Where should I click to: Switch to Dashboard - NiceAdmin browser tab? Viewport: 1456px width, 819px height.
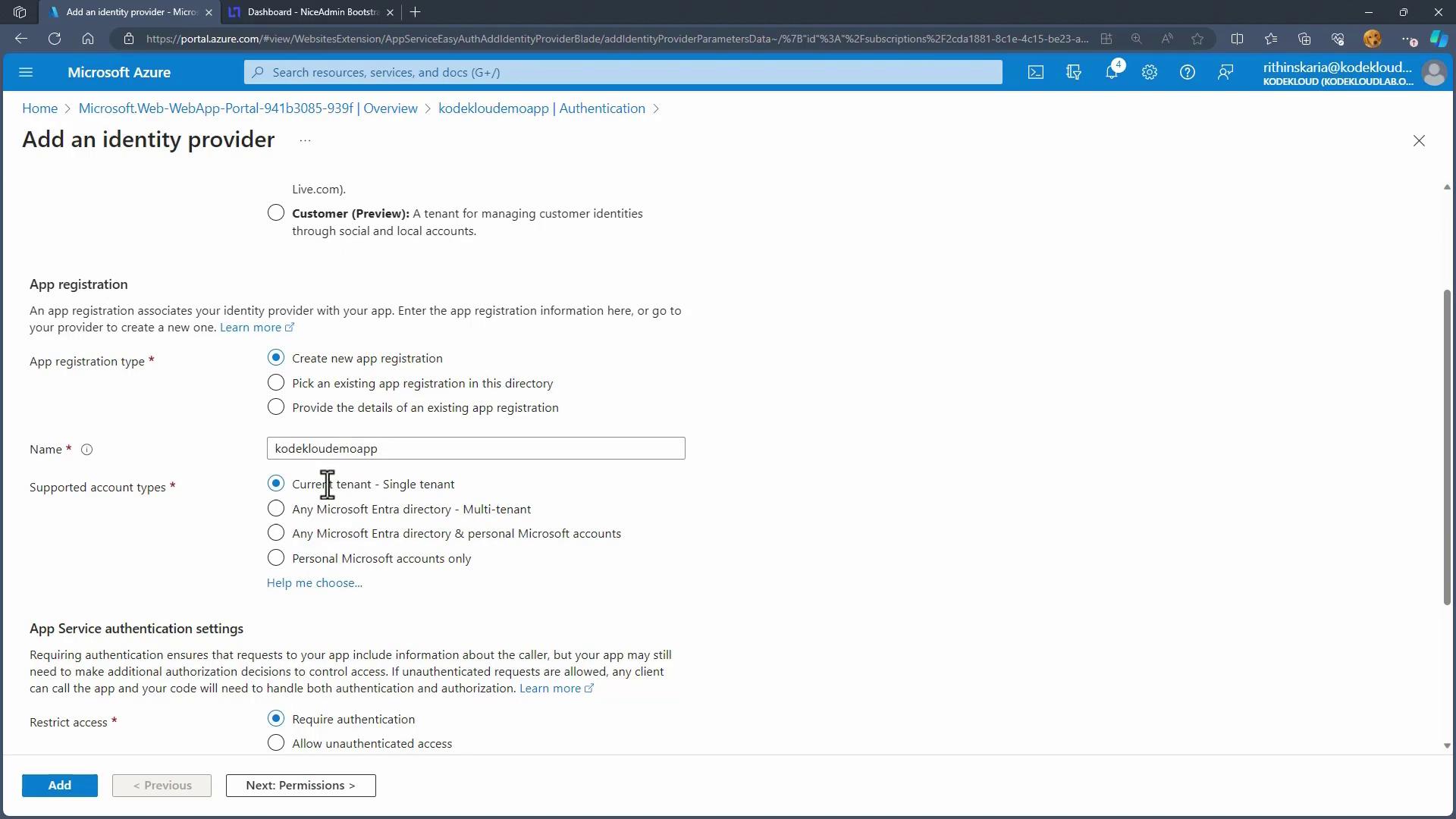pos(312,12)
